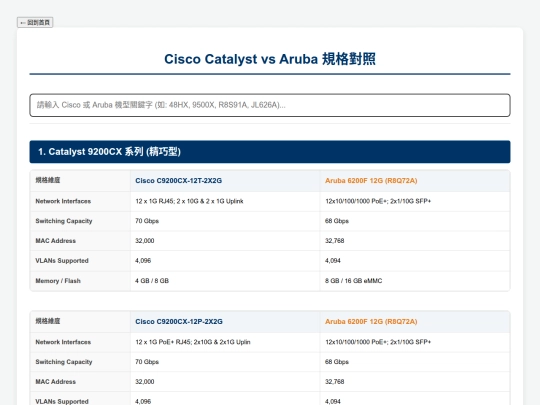This screenshot has width=540, height=405.
Task: Click the Cisco Catalyst vs Aruba page title
Action: [x=270, y=59]
